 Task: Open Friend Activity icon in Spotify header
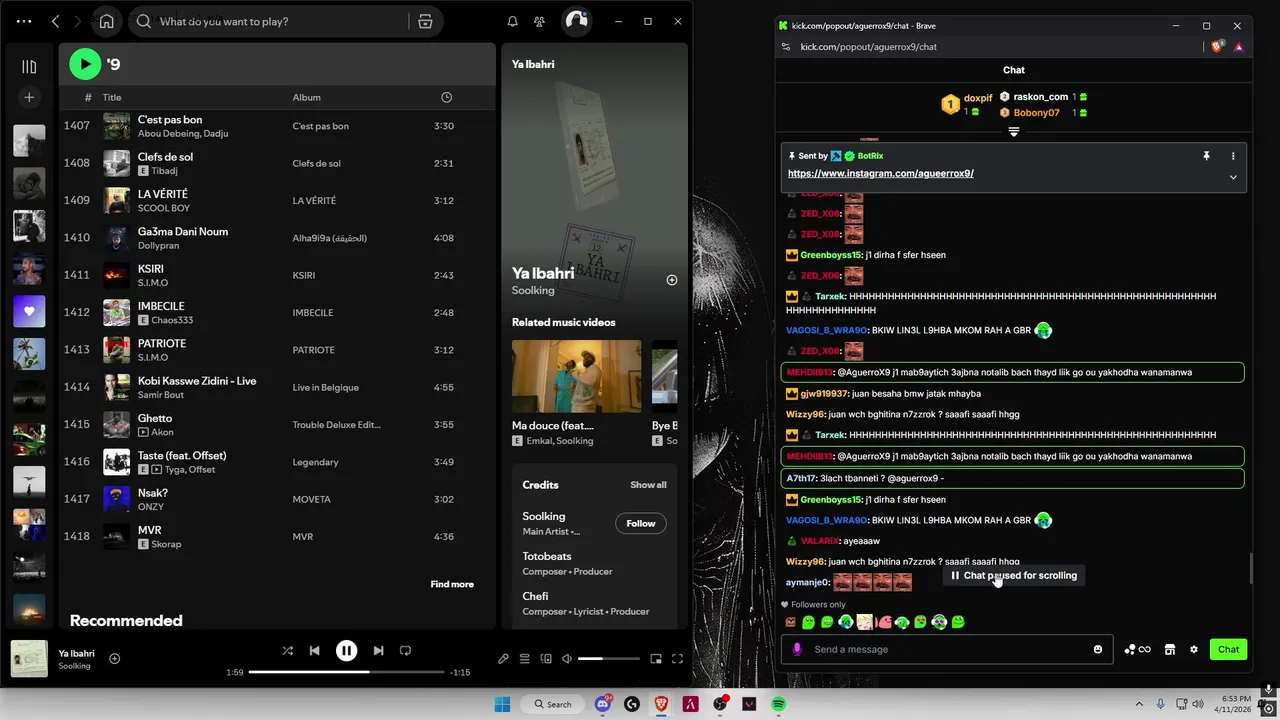(x=540, y=21)
